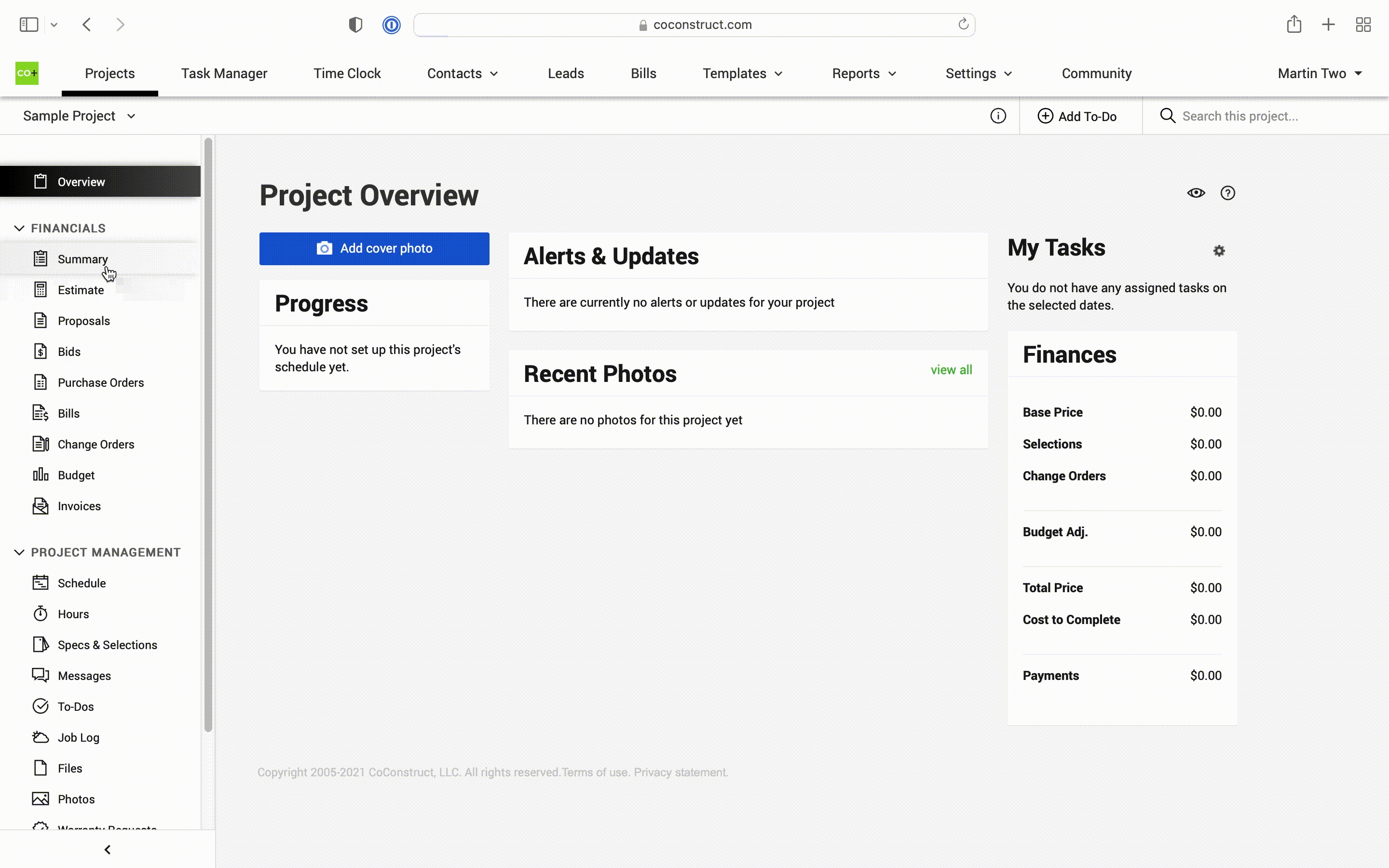Click the Purchase Orders icon
The image size is (1389, 868).
pyautogui.click(x=40, y=382)
